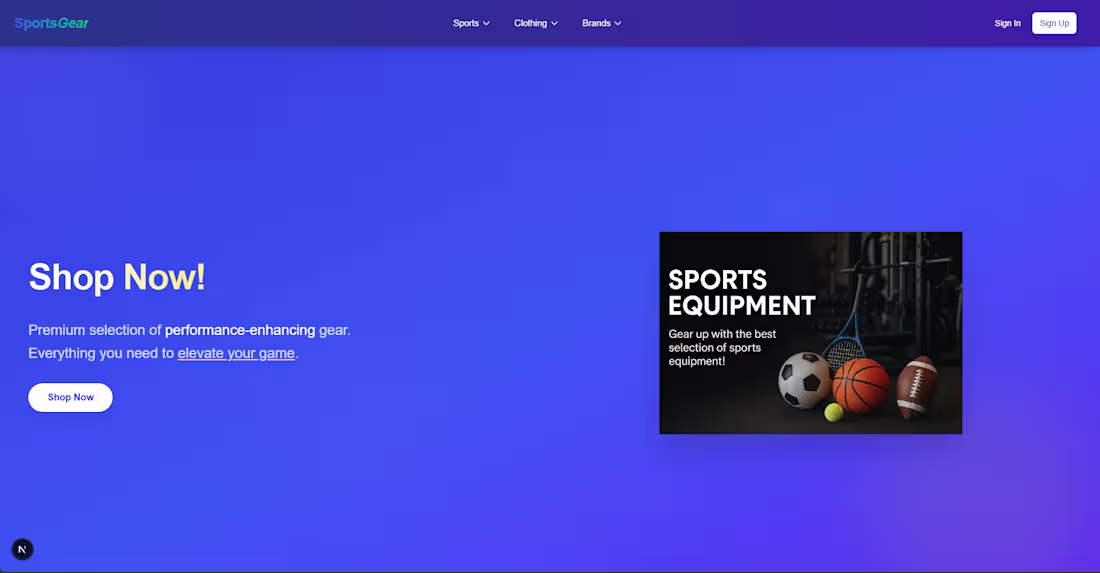This screenshot has width=1100, height=573.
Task: Click the 'performance-enhancing' bold text
Action: [x=240, y=330]
